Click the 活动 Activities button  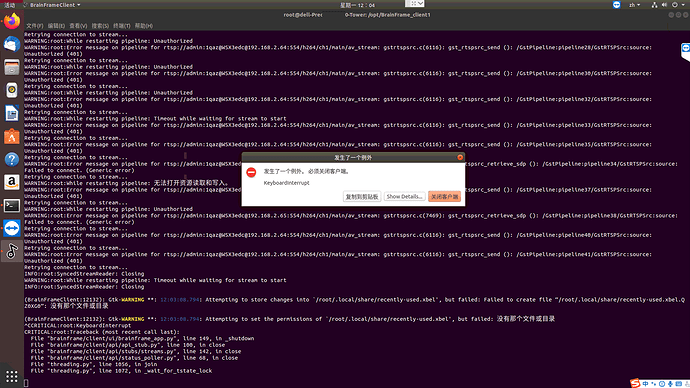(x=10, y=5)
